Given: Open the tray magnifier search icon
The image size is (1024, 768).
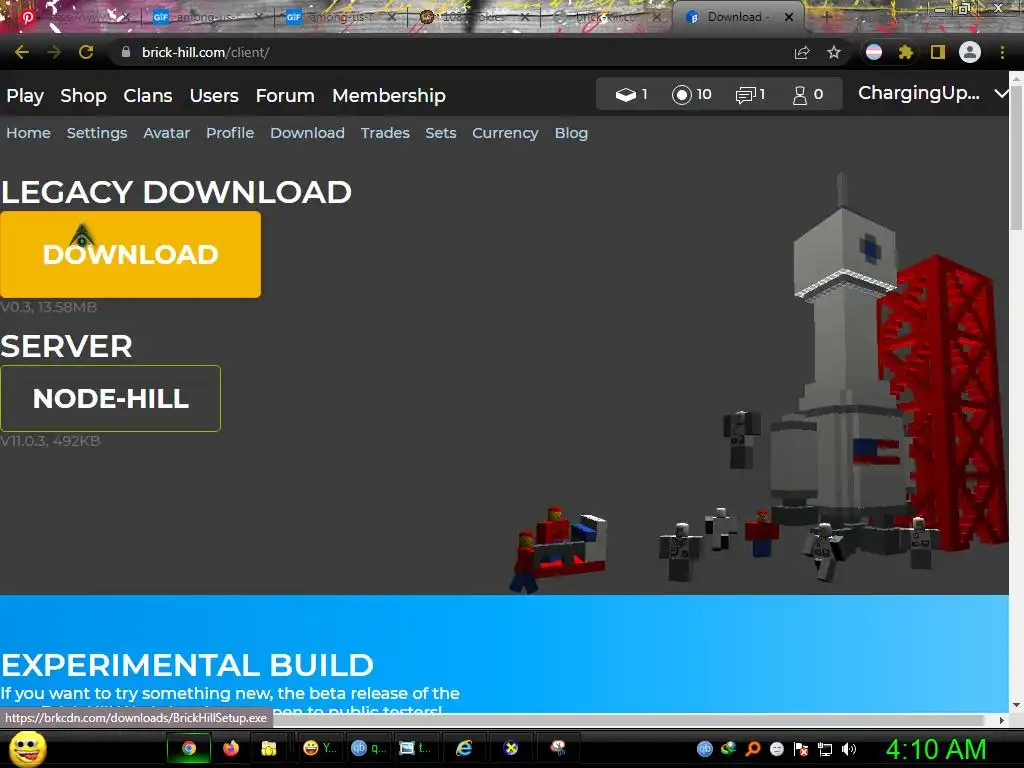Looking at the screenshot, I should (752, 749).
